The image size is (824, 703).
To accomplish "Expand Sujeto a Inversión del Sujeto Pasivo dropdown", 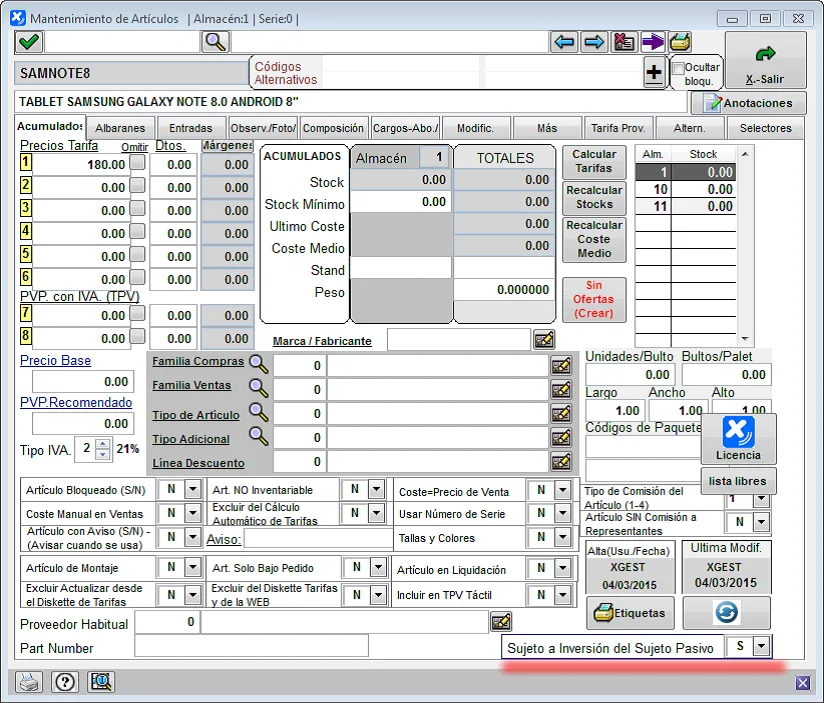I will [761, 647].
